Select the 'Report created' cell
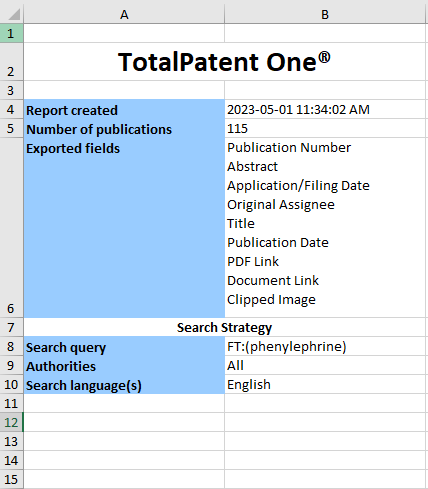This screenshot has height=489, width=428. point(124,109)
